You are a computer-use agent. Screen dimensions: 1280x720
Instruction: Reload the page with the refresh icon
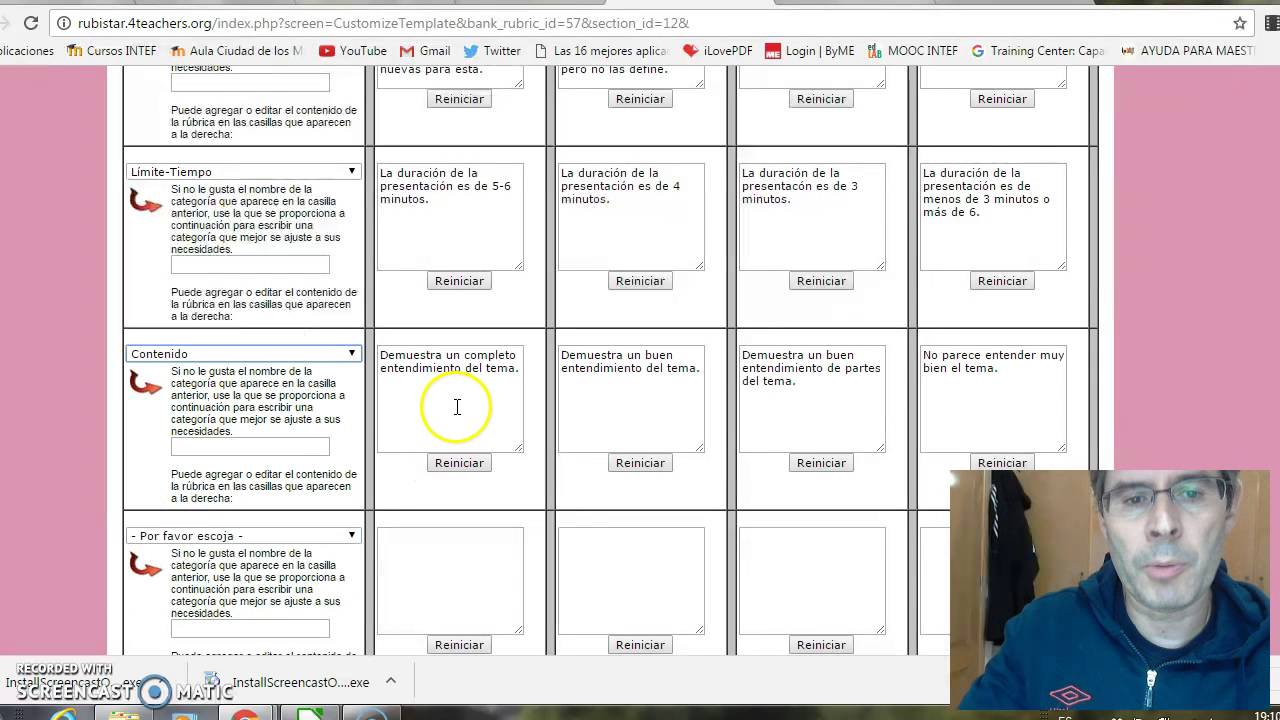coord(31,22)
